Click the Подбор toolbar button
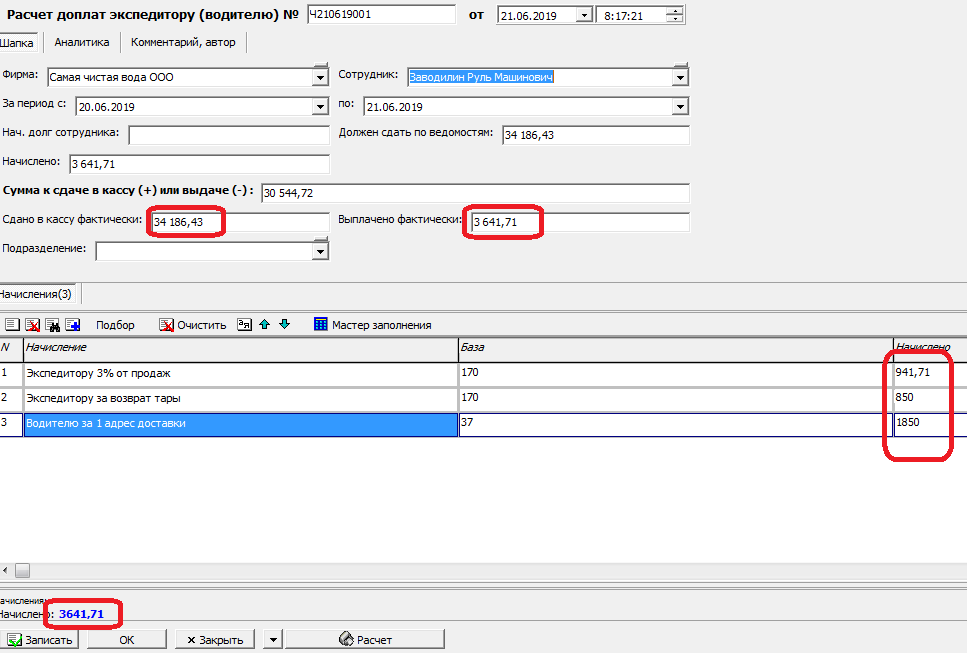 pos(115,325)
